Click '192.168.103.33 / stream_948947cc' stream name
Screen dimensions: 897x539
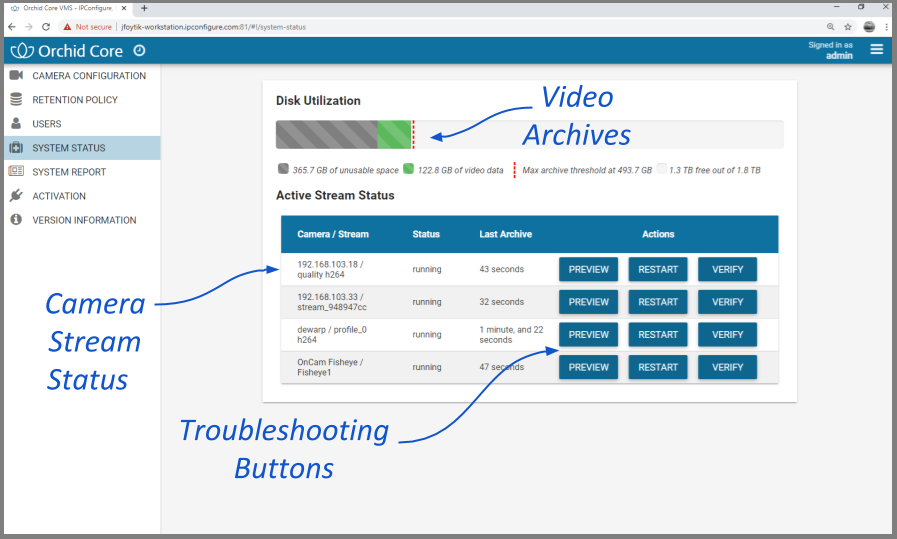(332, 302)
